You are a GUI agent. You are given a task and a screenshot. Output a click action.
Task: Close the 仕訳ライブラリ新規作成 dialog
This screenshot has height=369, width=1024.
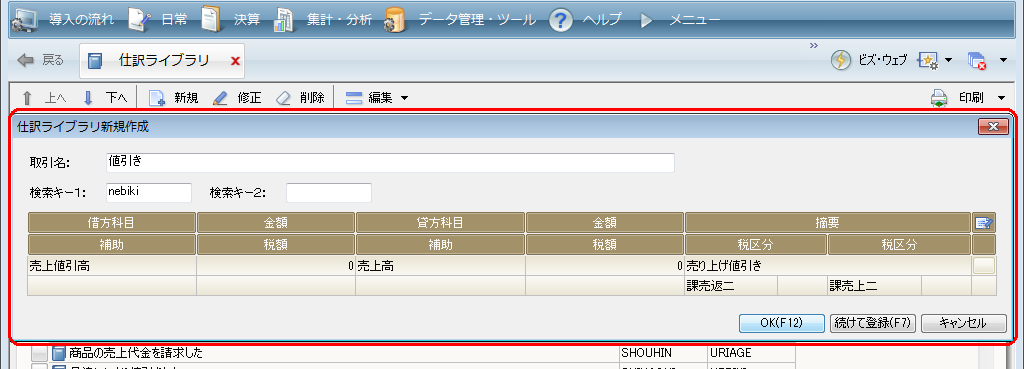tap(993, 127)
